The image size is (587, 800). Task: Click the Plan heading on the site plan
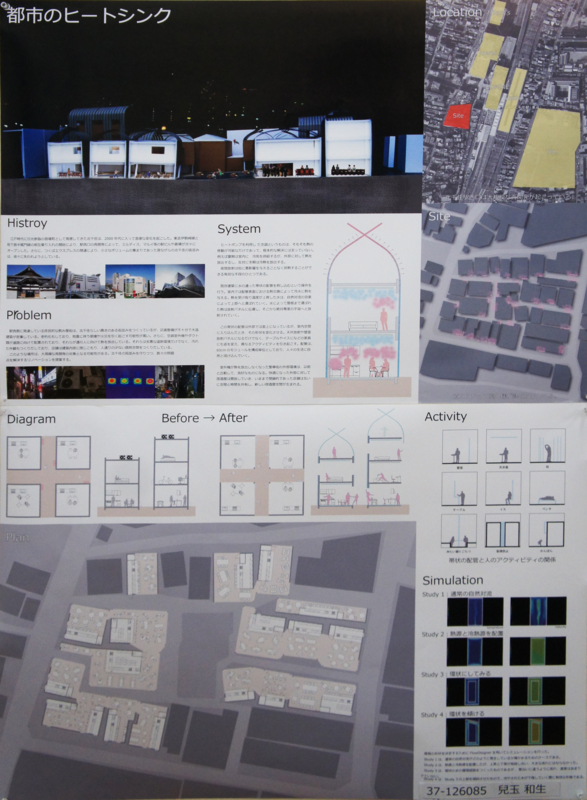[x=17, y=537]
